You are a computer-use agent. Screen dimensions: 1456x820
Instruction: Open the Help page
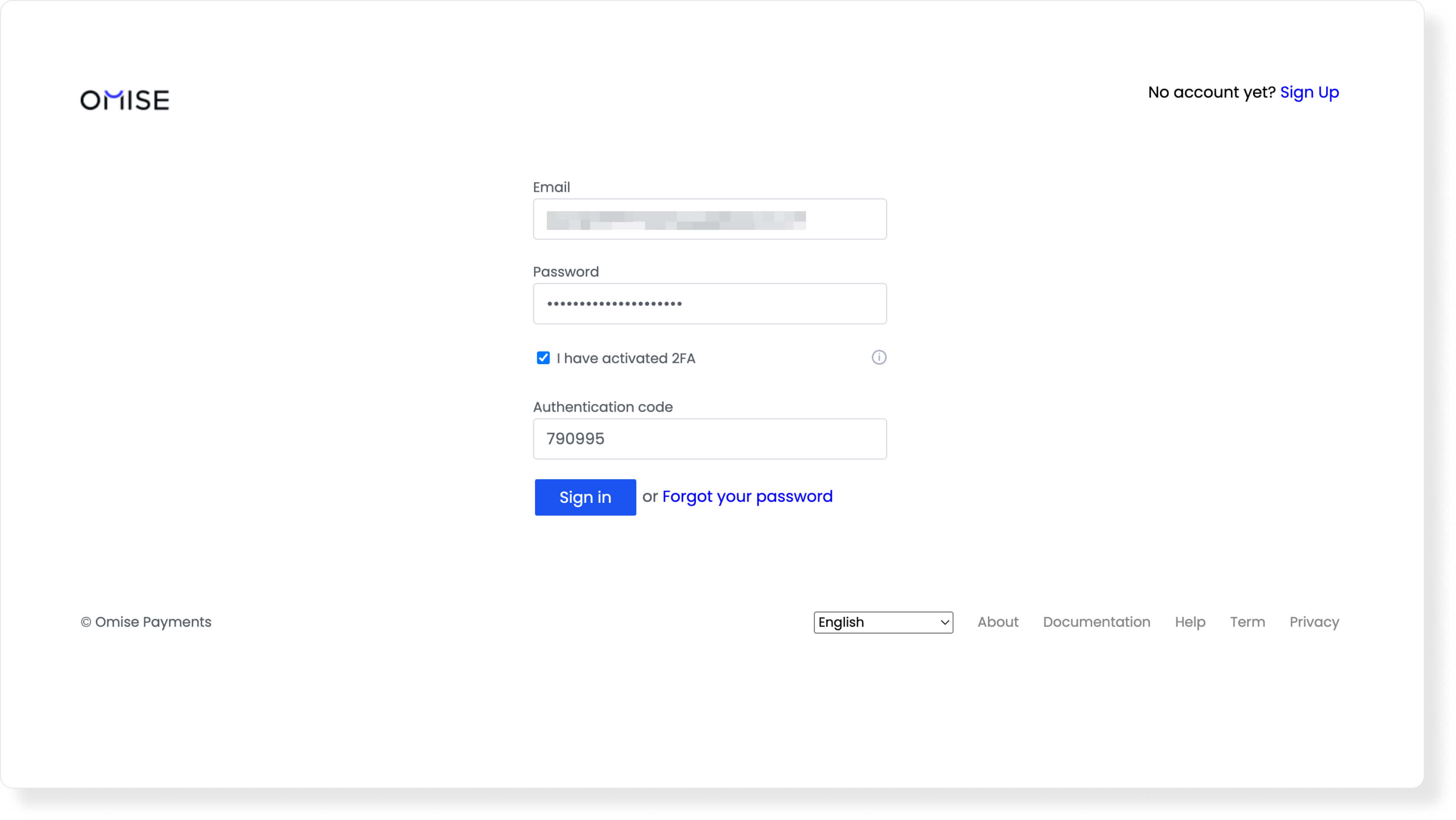coord(1189,622)
